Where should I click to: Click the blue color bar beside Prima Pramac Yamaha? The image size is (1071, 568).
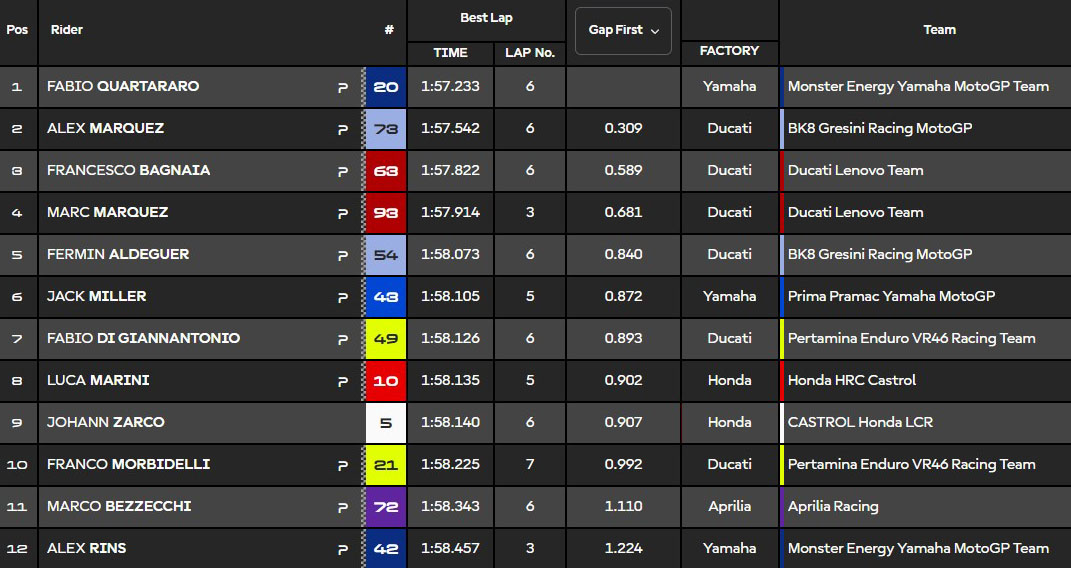pyautogui.click(x=781, y=297)
